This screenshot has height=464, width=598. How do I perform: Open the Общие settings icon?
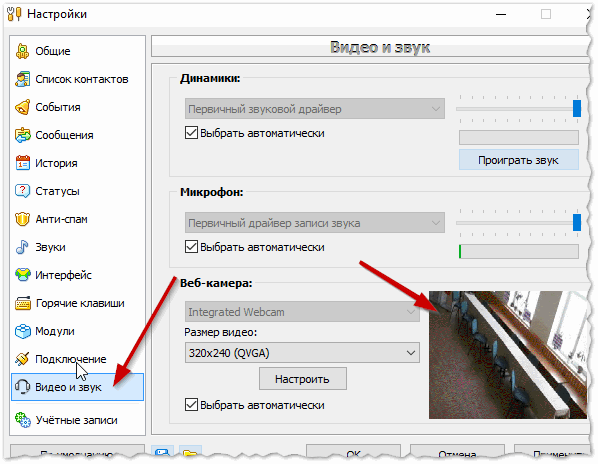(23, 51)
